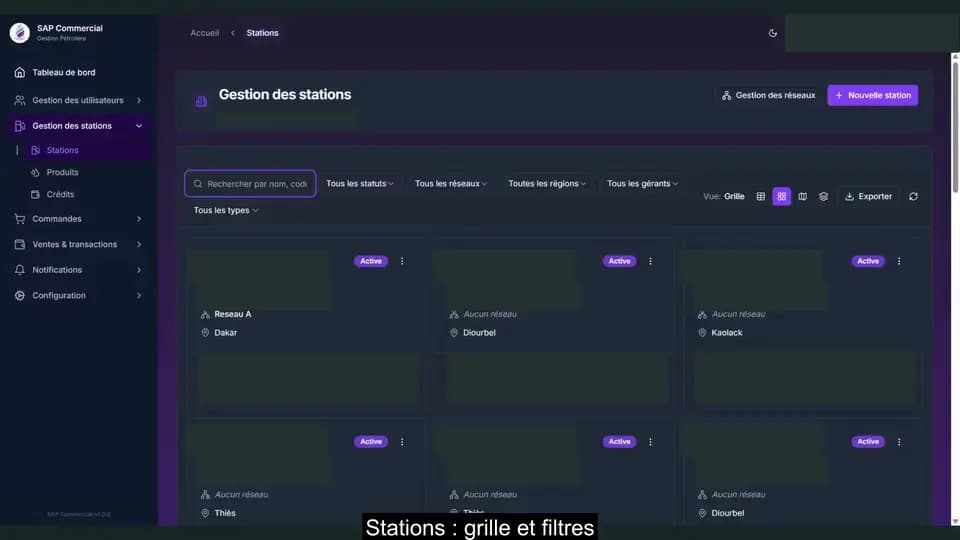The height and width of the screenshot is (540, 960).
Task: Select Gestion des utilisateurs in sidebar
Action: pos(78,100)
